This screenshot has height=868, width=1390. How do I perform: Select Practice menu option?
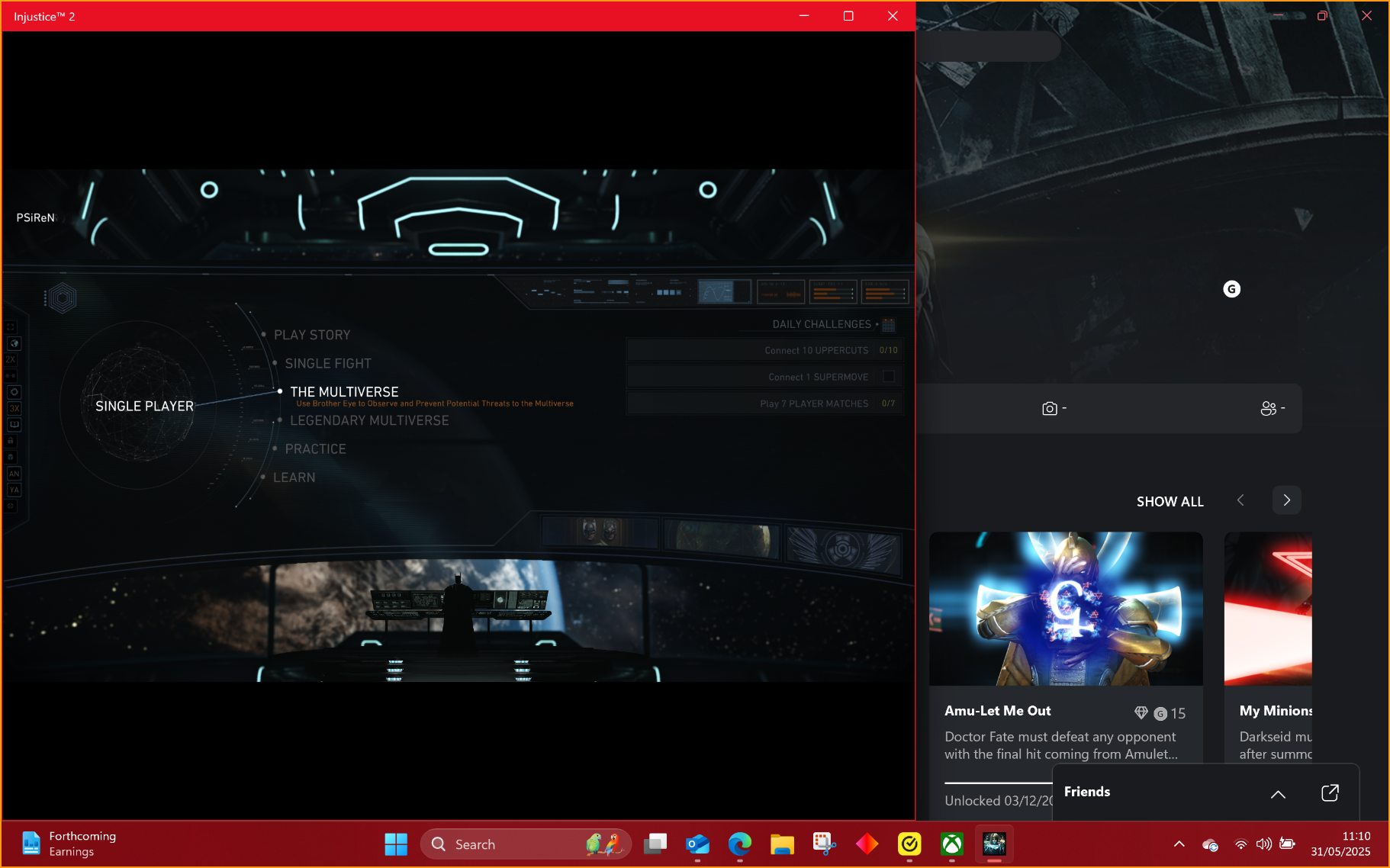click(x=315, y=449)
